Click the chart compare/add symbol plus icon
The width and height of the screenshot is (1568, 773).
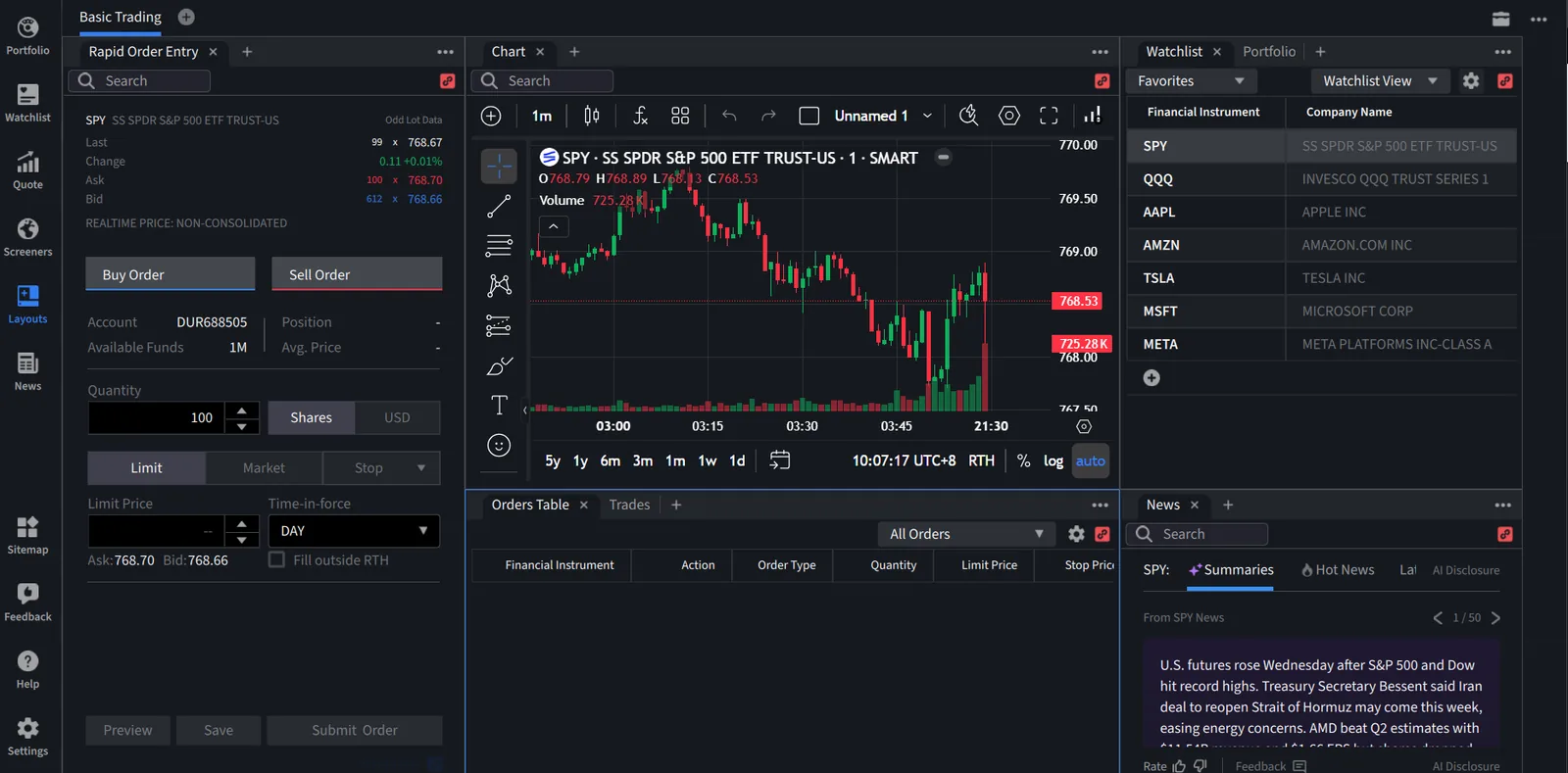491,116
